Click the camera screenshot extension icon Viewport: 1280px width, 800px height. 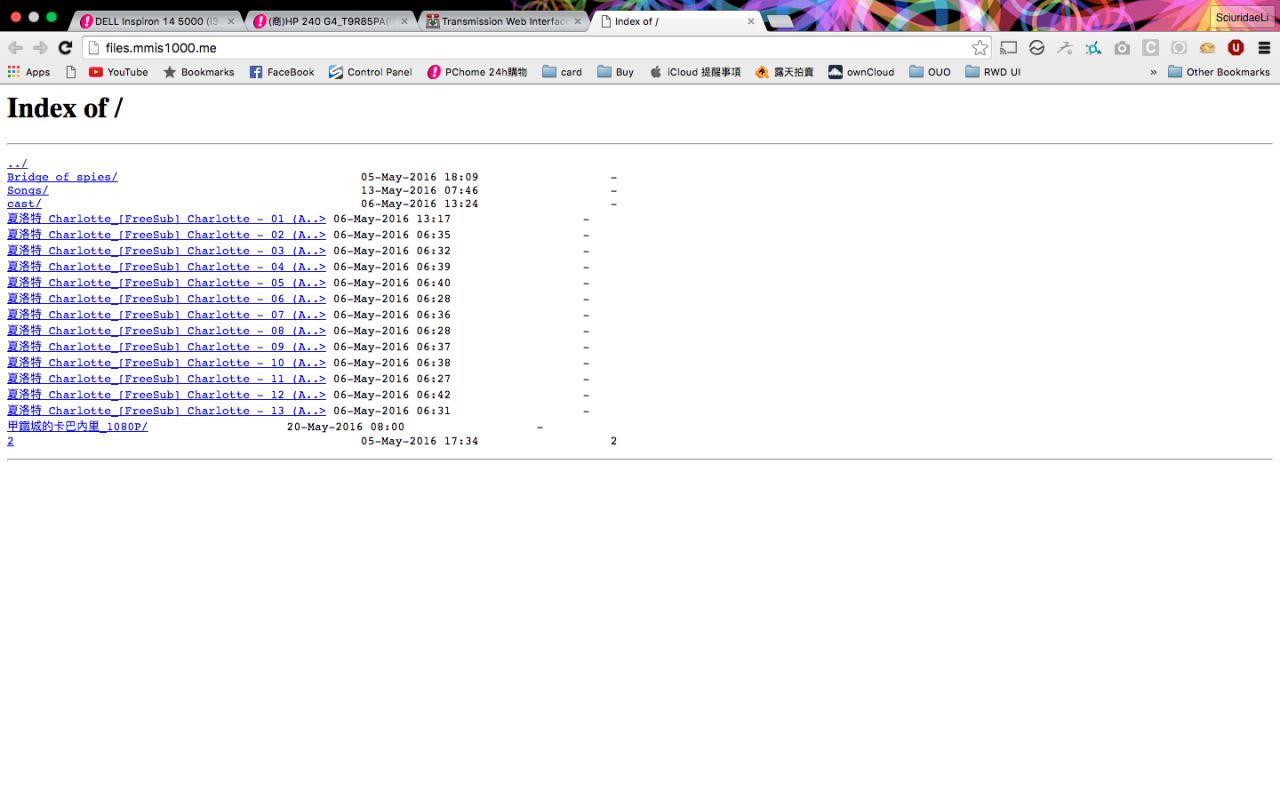[1122, 48]
